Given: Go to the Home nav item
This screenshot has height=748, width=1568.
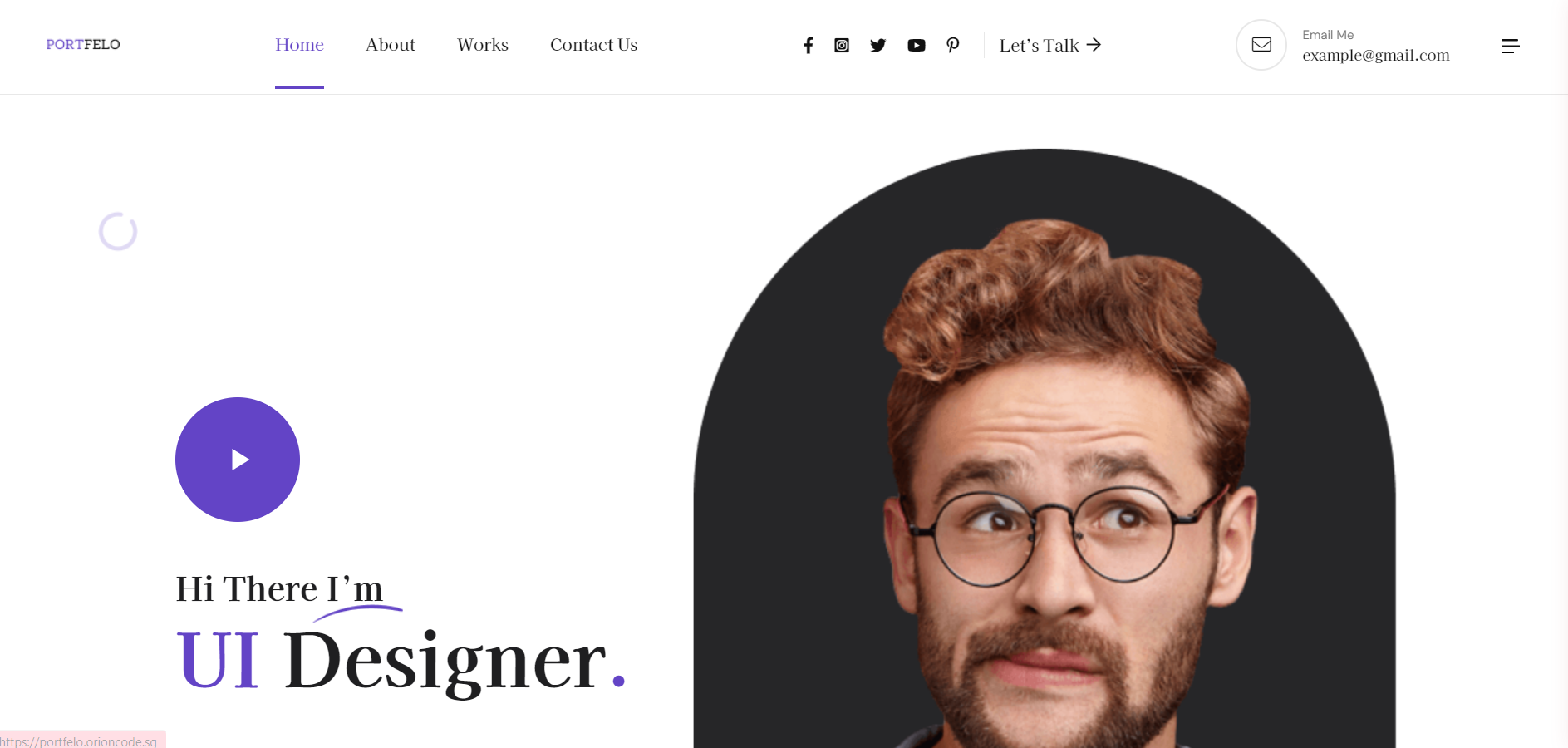Looking at the screenshot, I should point(299,45).
